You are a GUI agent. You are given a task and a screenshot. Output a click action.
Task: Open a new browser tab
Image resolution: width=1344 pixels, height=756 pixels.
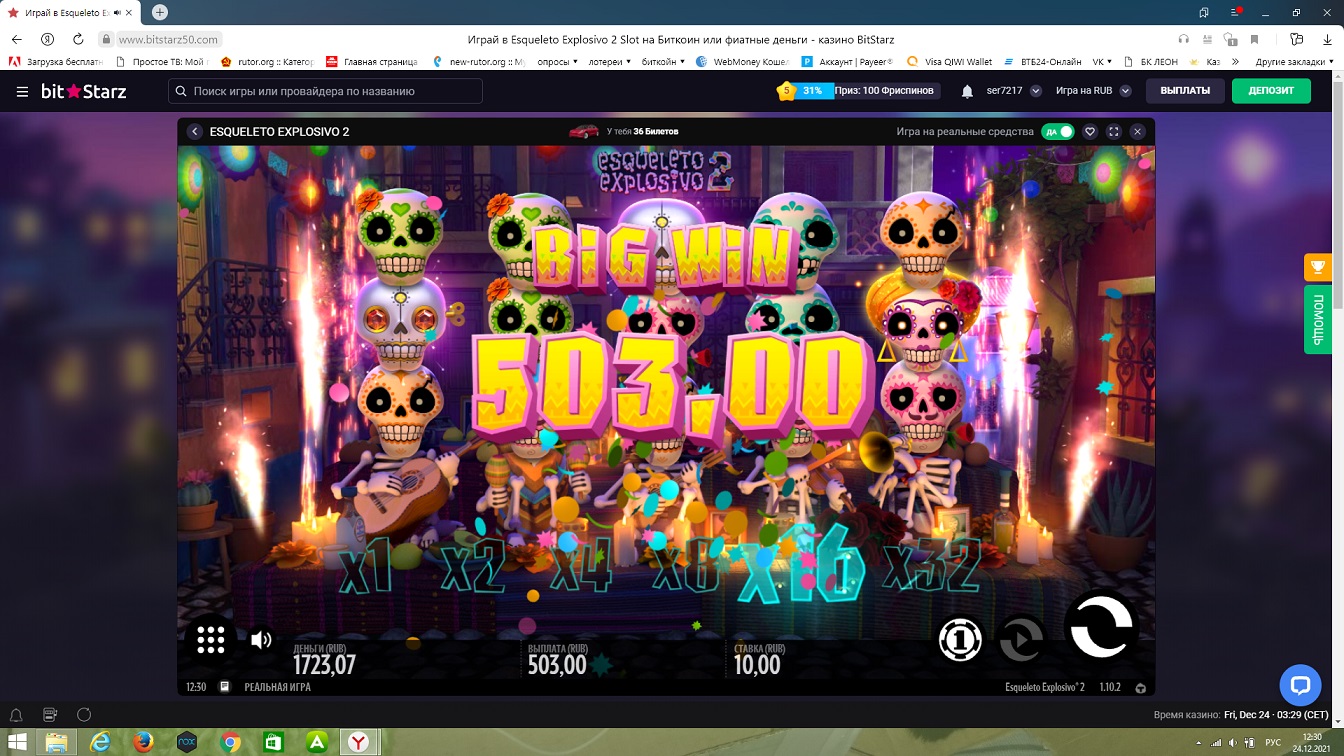[160, 12]
